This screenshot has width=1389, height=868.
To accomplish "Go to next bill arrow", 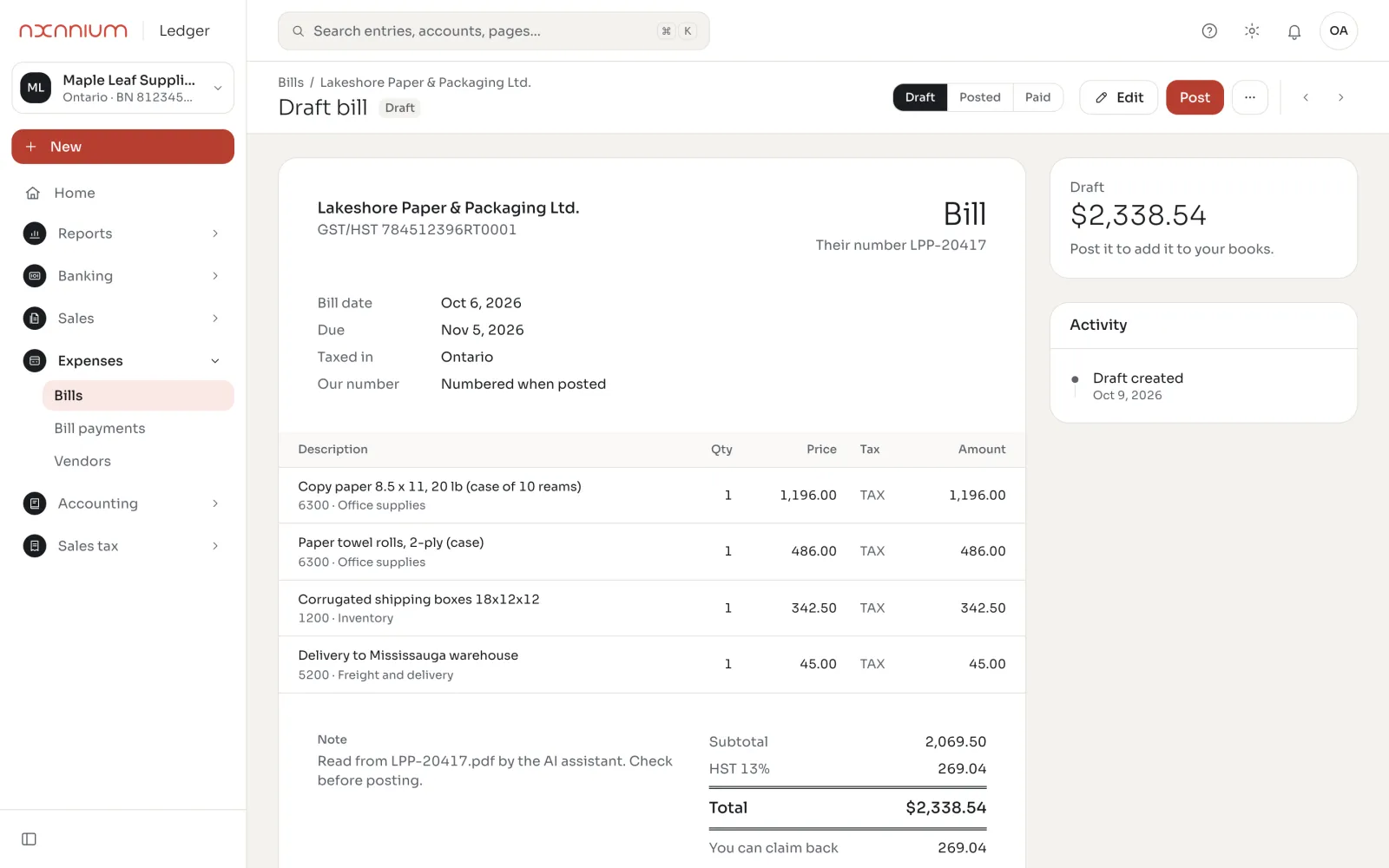I will tap(1341, 97).
